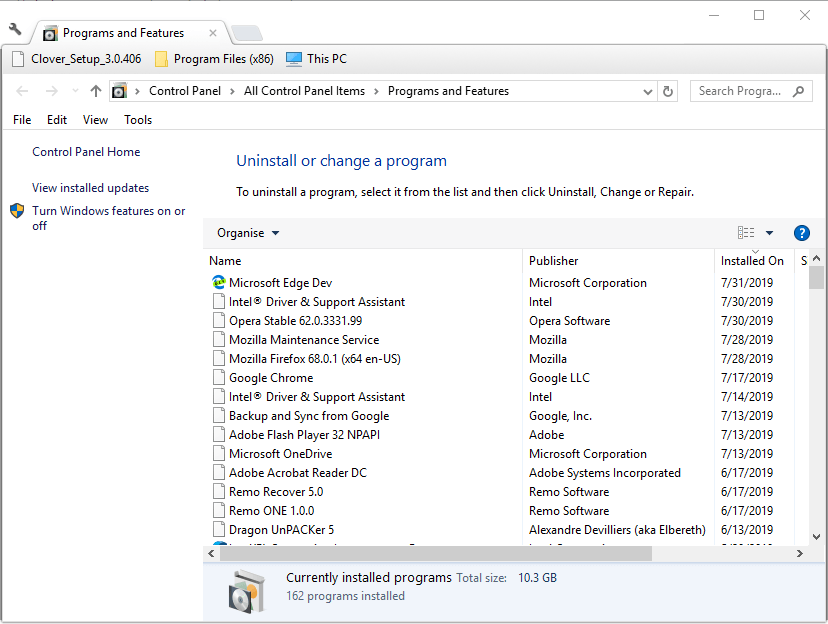Image resolution: width=828 pixels, height=624 pixels.
Task: Go to Control Panel Home
Action: 86,152
